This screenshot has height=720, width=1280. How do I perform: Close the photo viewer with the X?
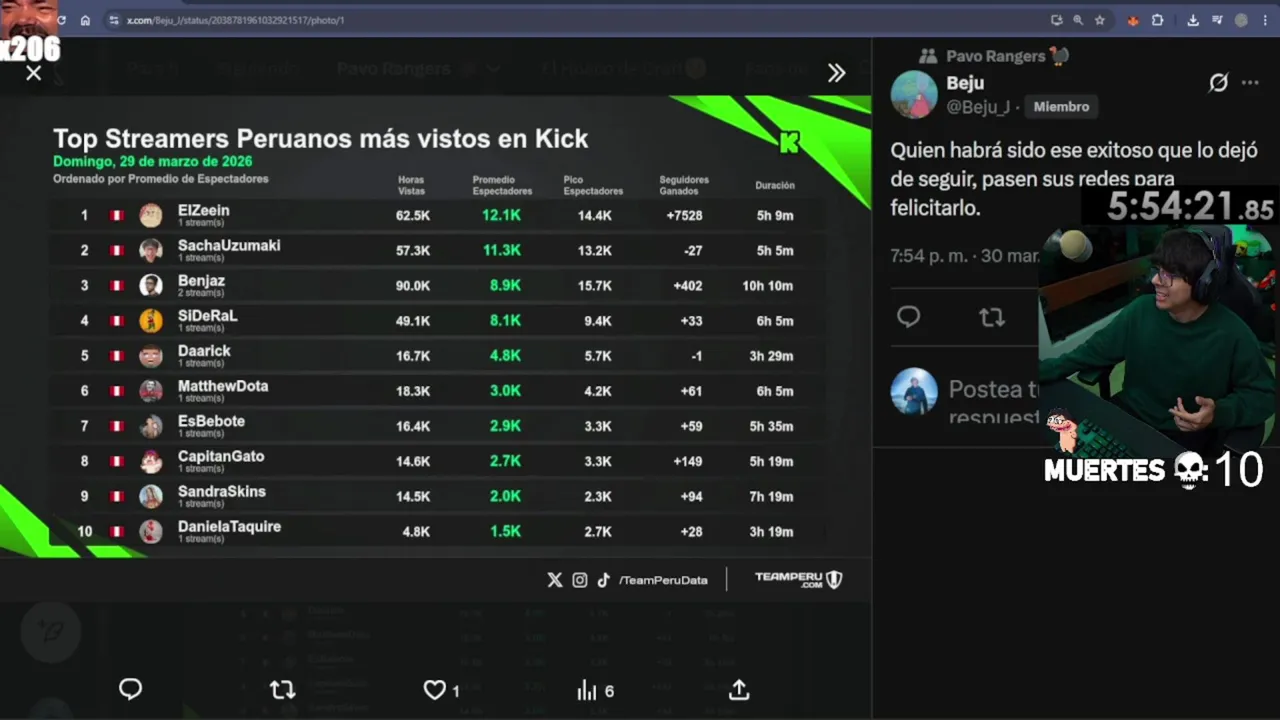pos(34,73)
